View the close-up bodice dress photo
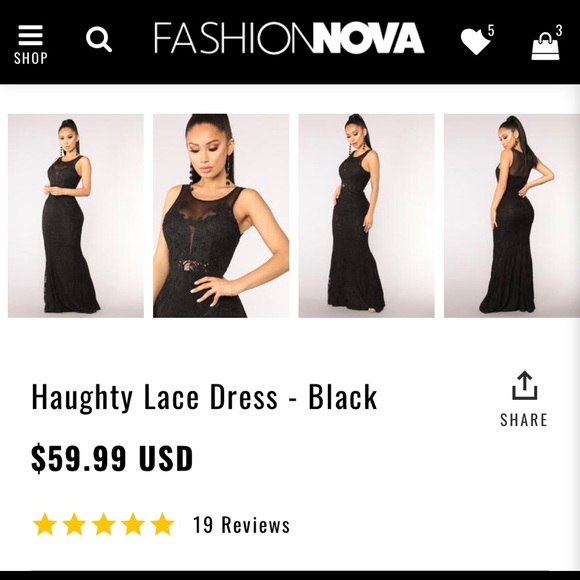This screenshot has height=580, width=580. pyautogui.click(x=221, y=216)
